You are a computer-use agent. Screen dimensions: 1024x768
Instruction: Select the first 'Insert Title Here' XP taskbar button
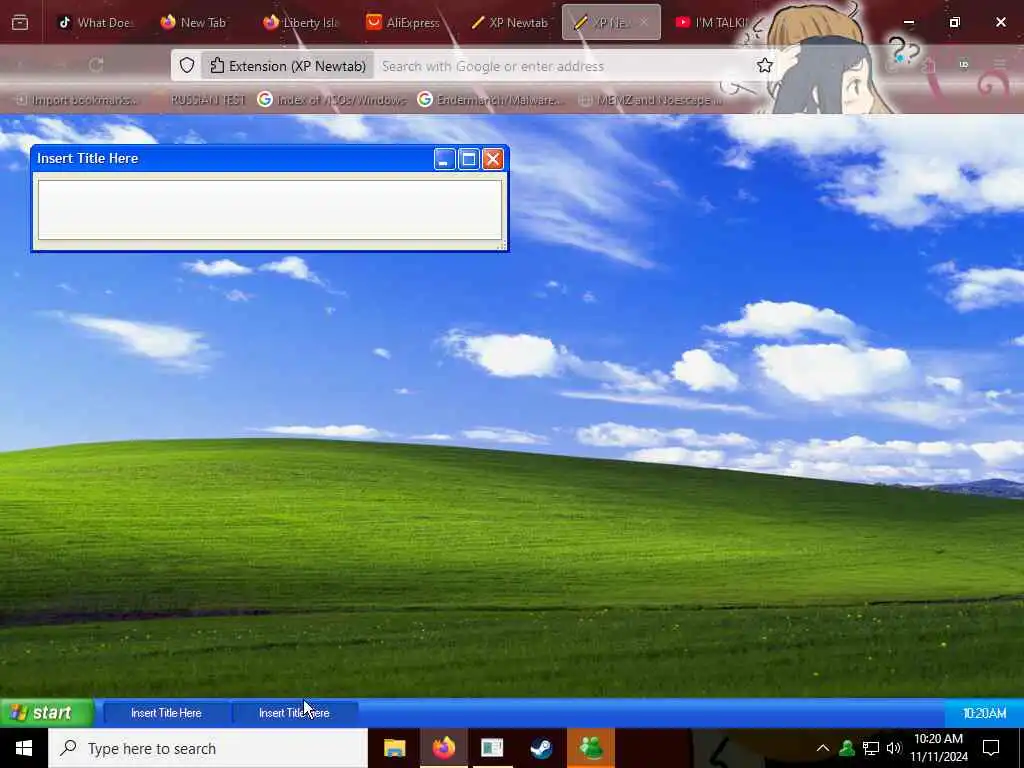pos(166,713)
